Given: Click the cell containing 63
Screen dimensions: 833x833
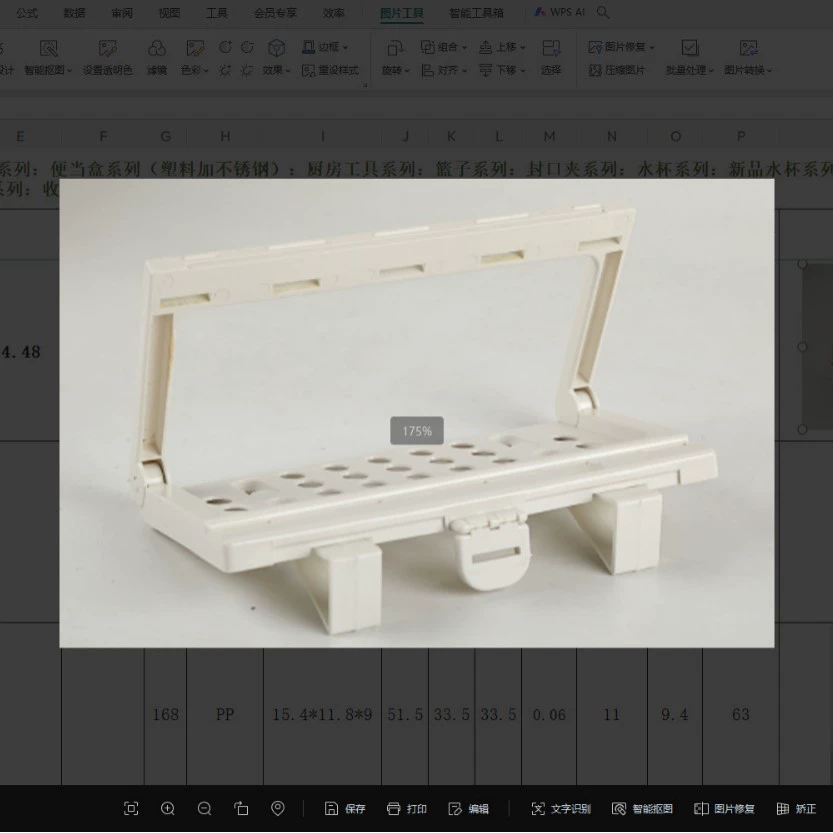Looking at the screenshot, I should 741,715.
